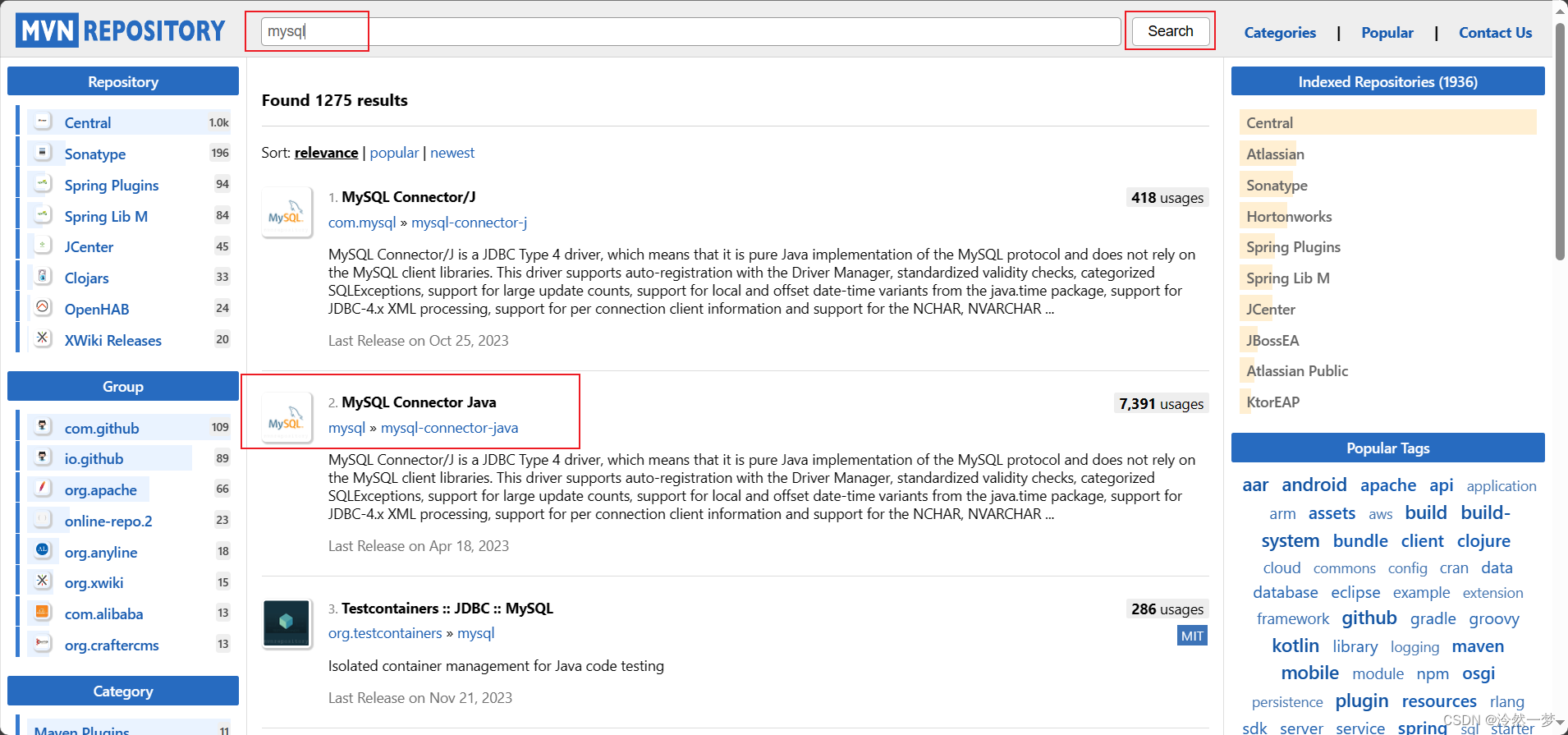The image size is (1568, 735).
Task: Click the org.apache feather icon
Action: click(43, 488)
